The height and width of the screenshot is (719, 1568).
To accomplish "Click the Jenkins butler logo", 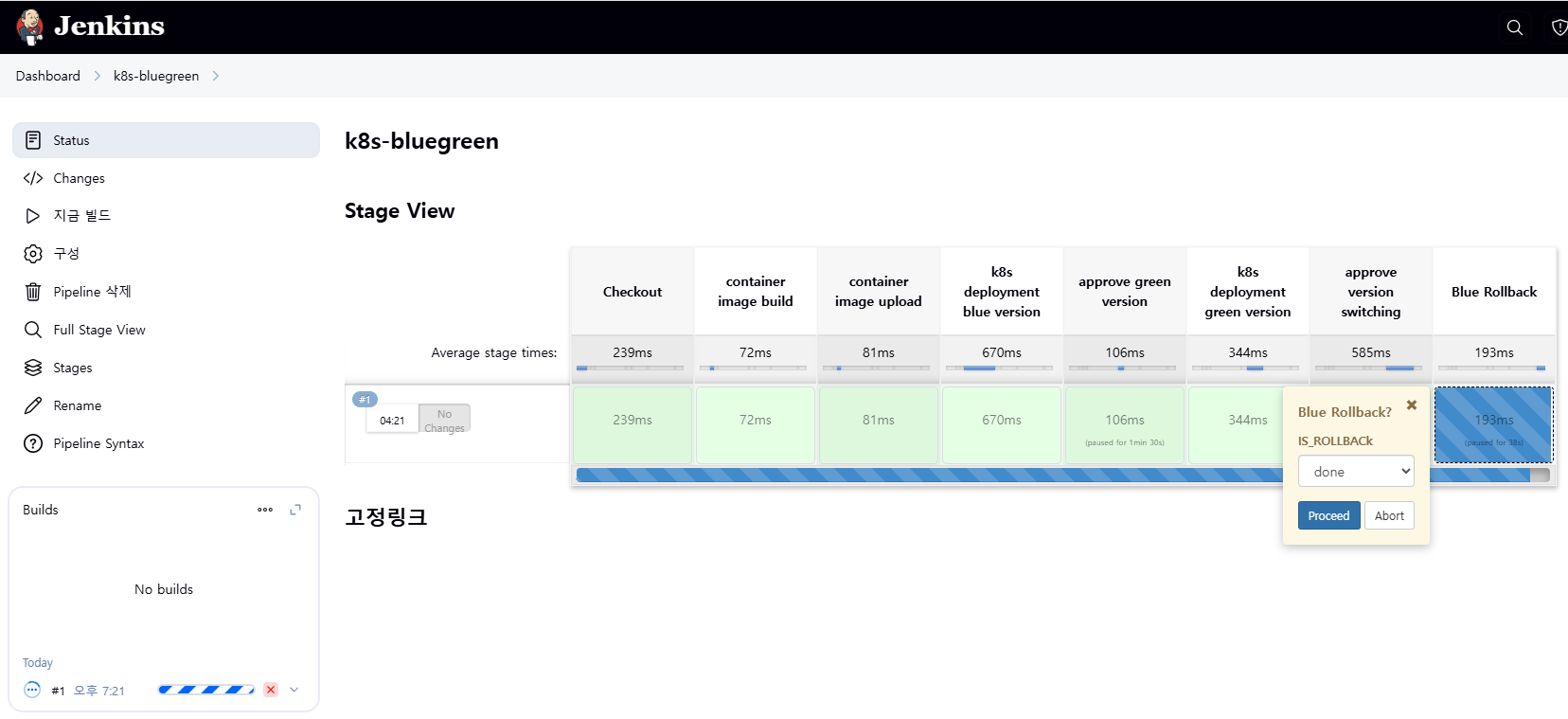I will click(x=30, y=27).
